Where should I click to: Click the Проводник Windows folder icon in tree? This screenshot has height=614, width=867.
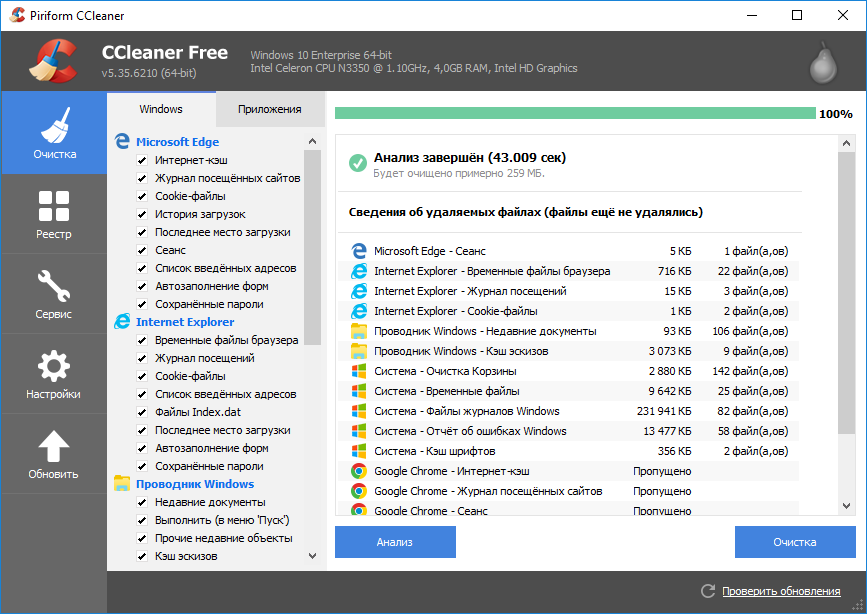[x=122, y=483]
